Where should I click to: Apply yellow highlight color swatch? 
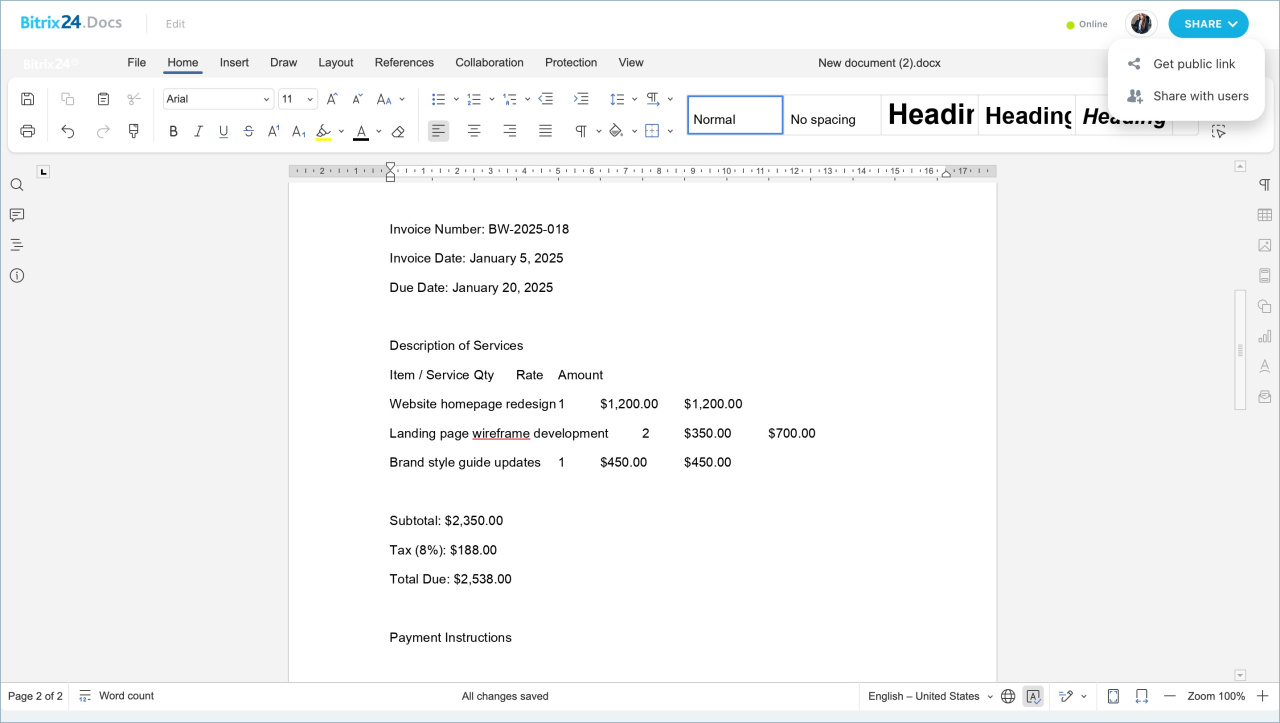coord(323,131)
